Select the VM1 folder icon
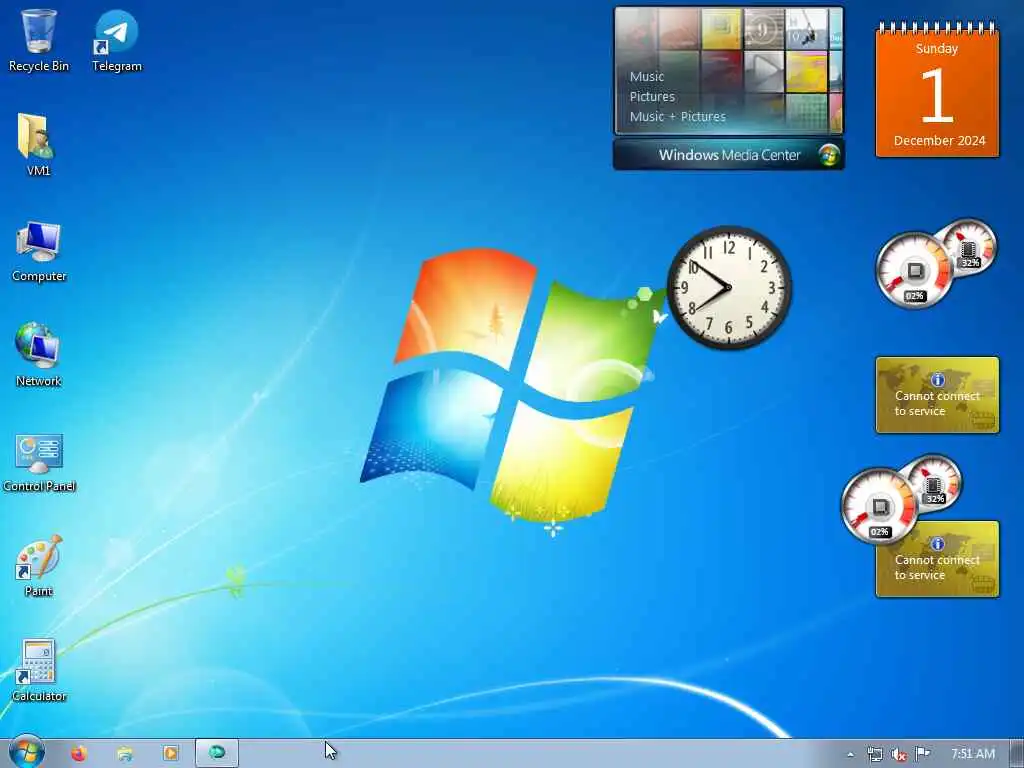Screen dimensions: 1024x768 pos(38,144)
